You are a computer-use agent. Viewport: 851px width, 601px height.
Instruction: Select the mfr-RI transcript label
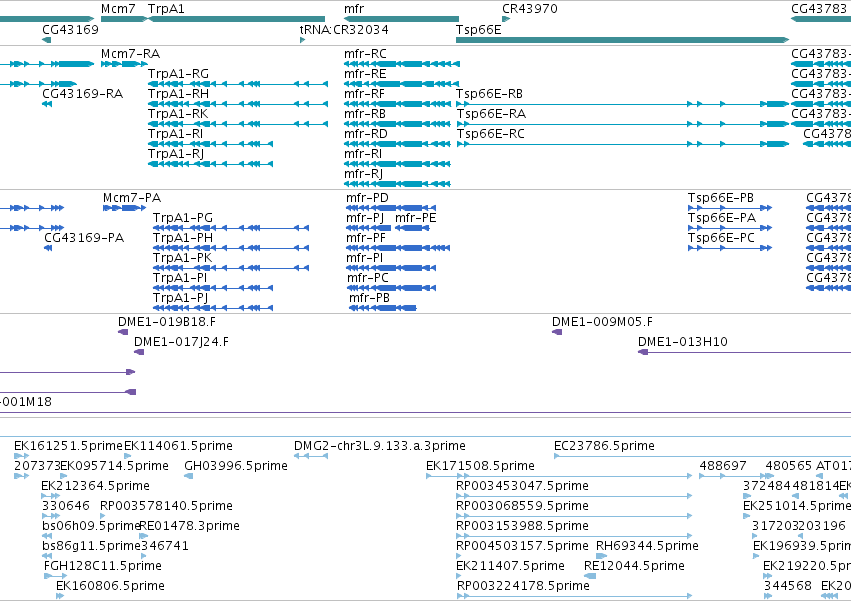363,154
